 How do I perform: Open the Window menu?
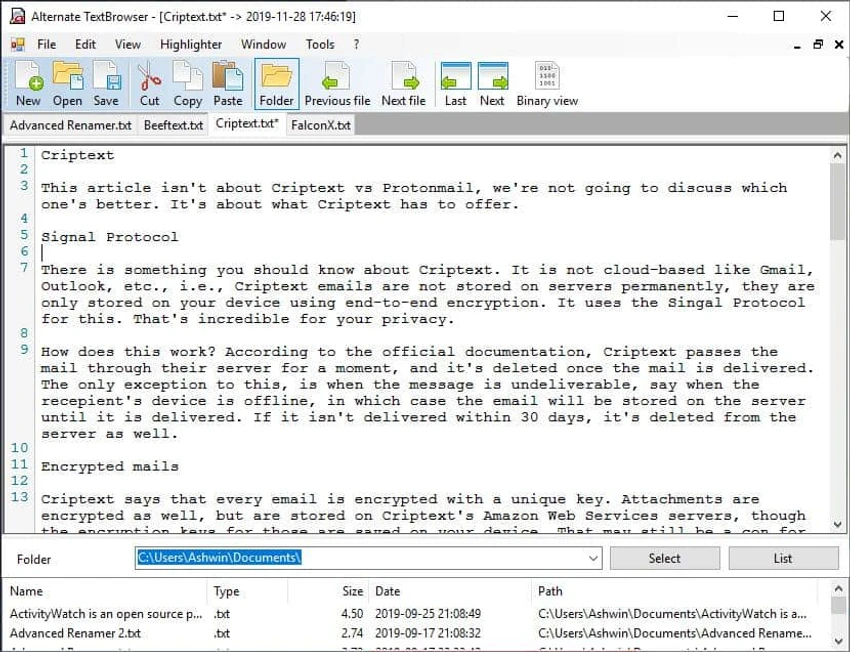pos(263,44)
